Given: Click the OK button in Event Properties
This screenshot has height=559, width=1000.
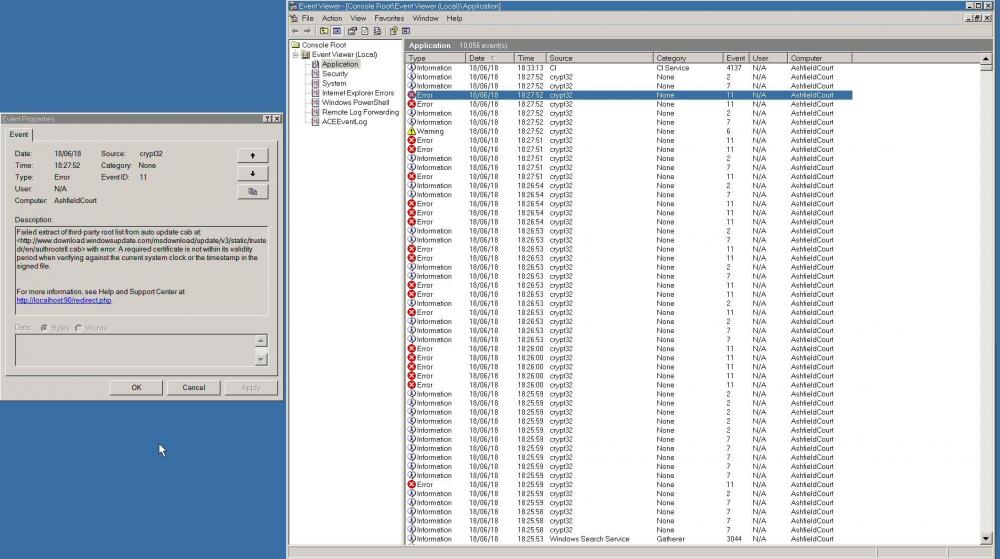Looking at the screenshot, I should pyautogui.click(x=136, y=387).
